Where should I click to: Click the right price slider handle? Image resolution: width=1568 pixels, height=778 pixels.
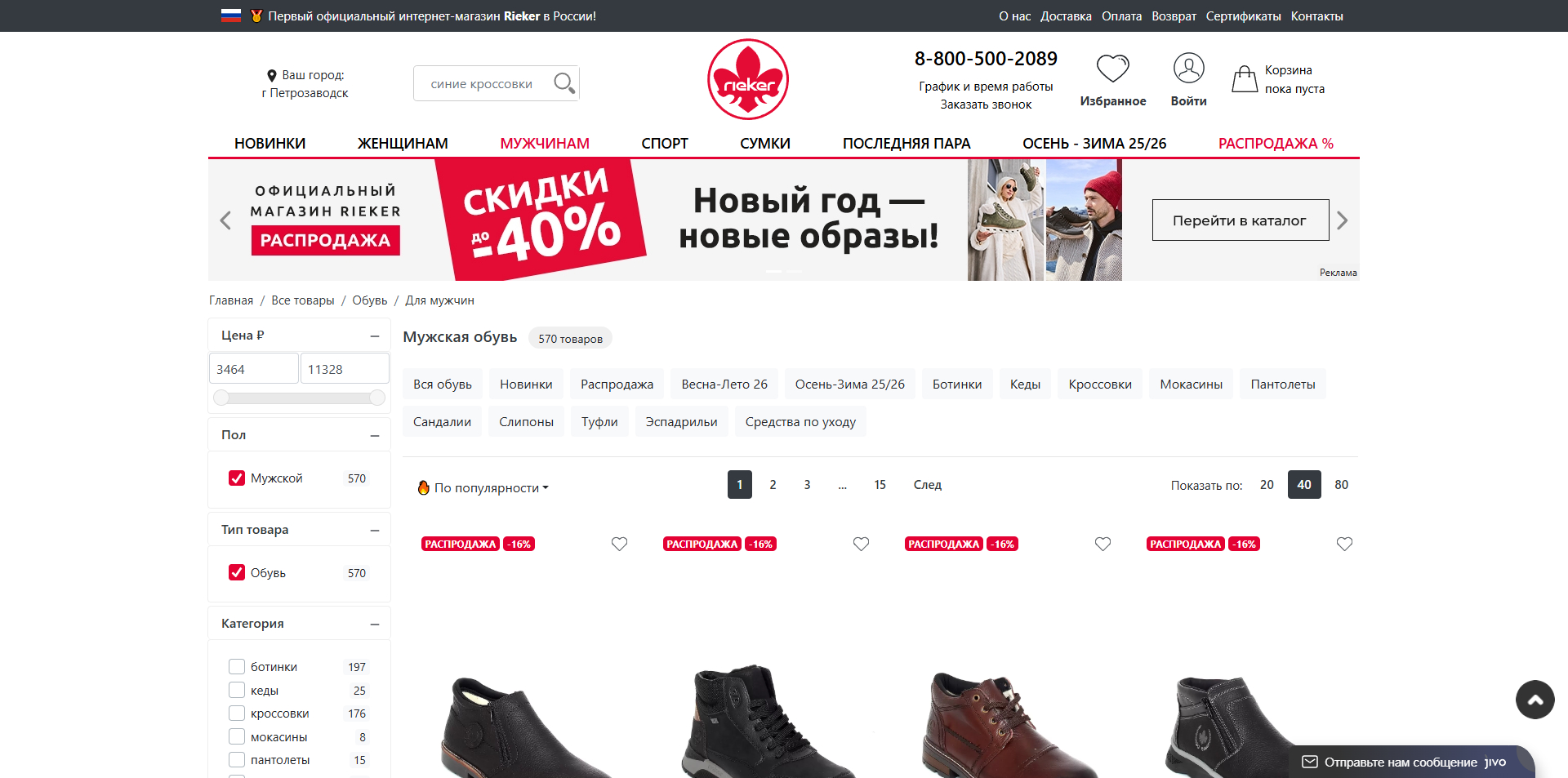click(376, 398)
